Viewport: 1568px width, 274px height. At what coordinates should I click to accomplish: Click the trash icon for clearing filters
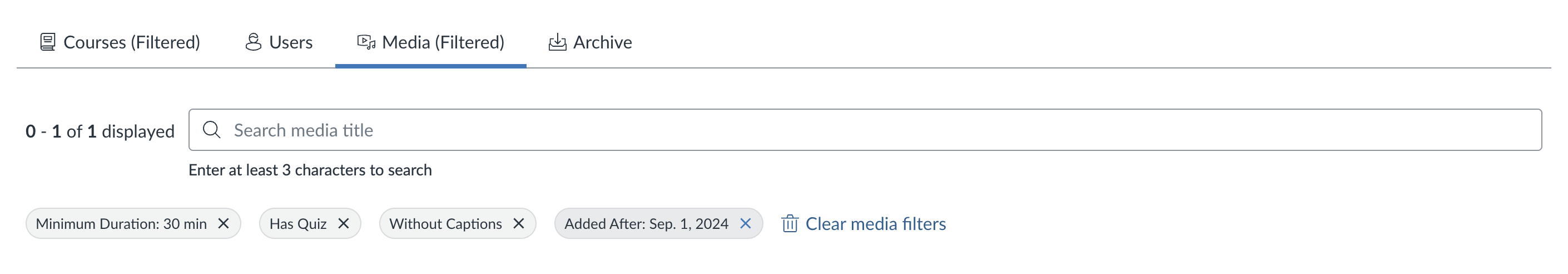coord(790,223)
